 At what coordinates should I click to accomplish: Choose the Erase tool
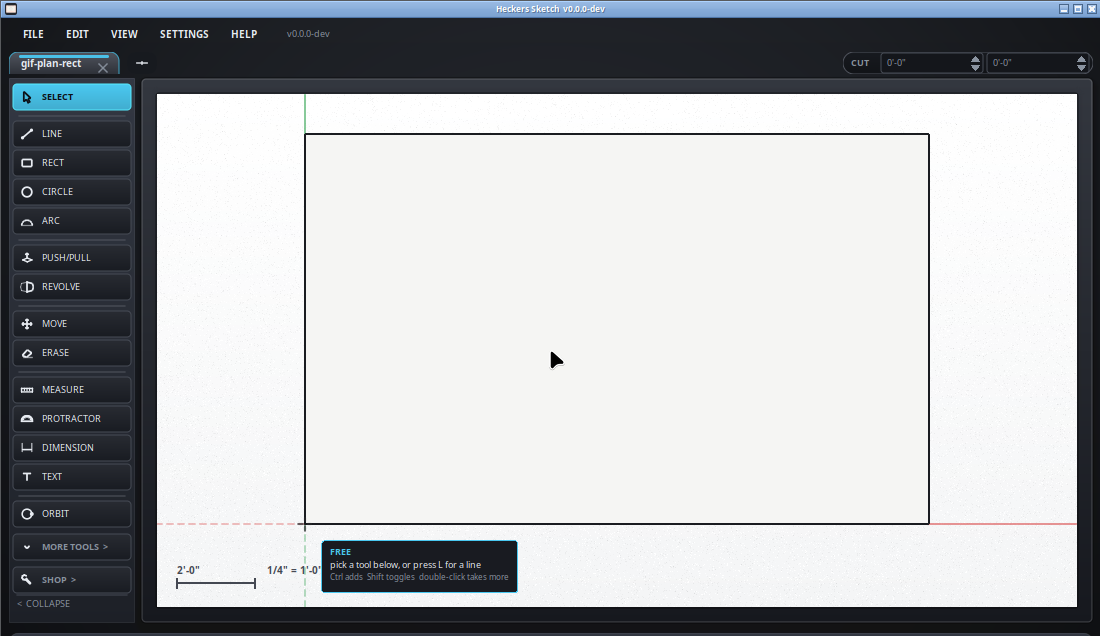(72, 353)
